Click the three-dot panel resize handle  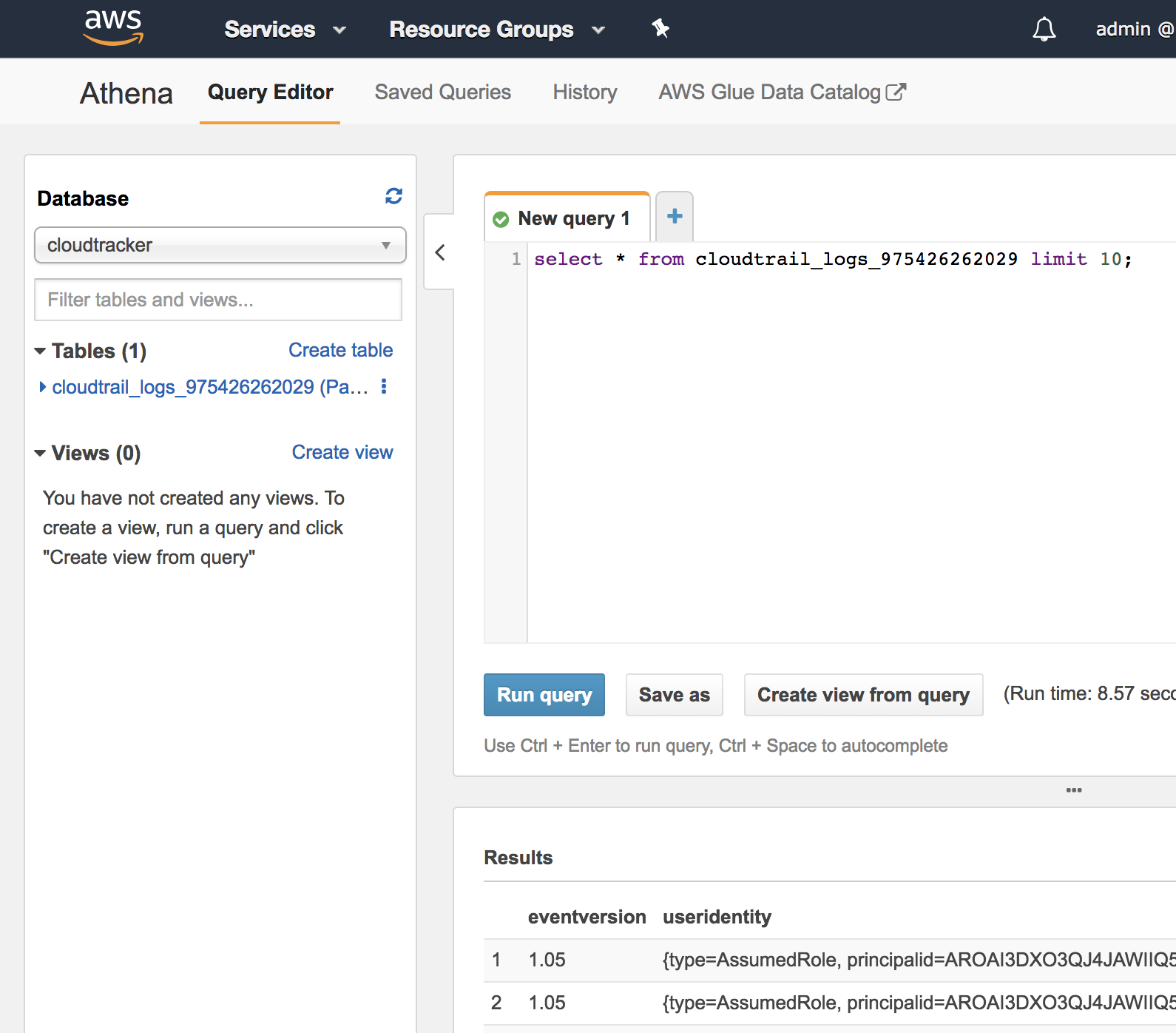coord(1074,790)
